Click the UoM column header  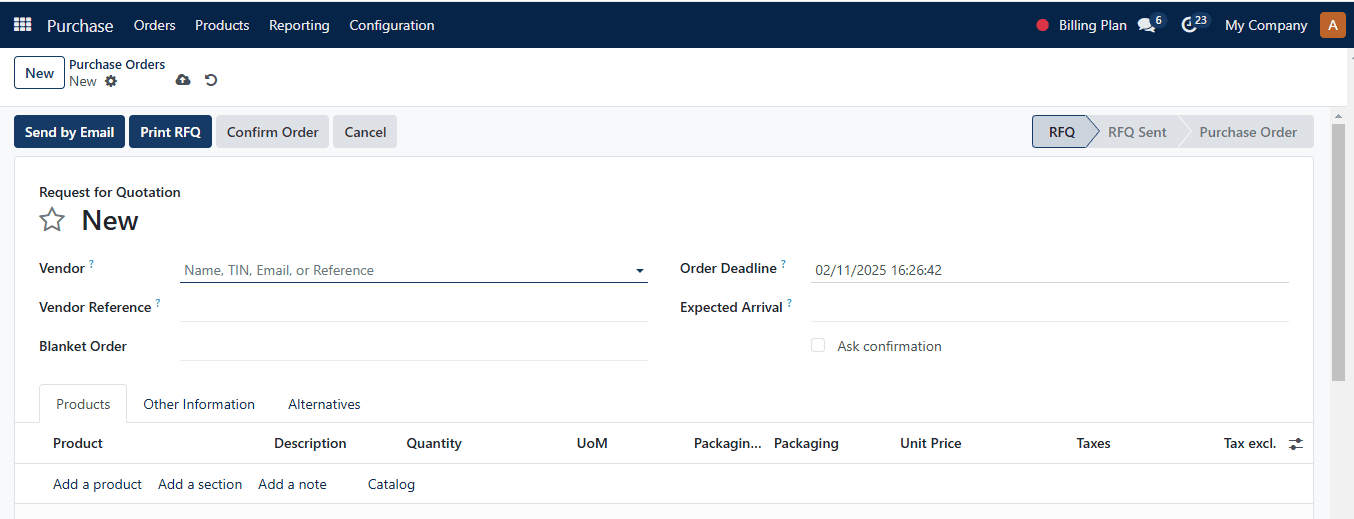click(592, 443)
